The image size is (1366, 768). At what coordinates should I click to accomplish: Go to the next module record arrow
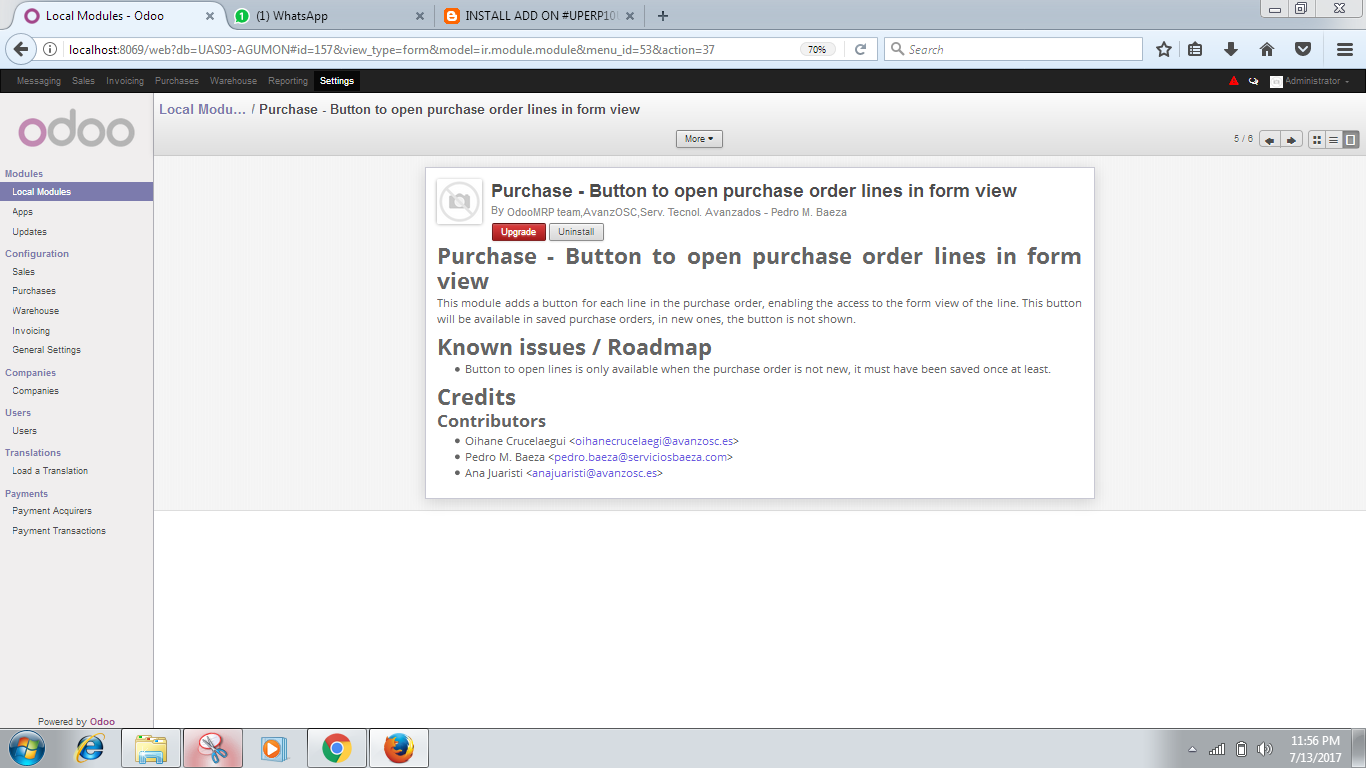click(x=1292, y=140)
